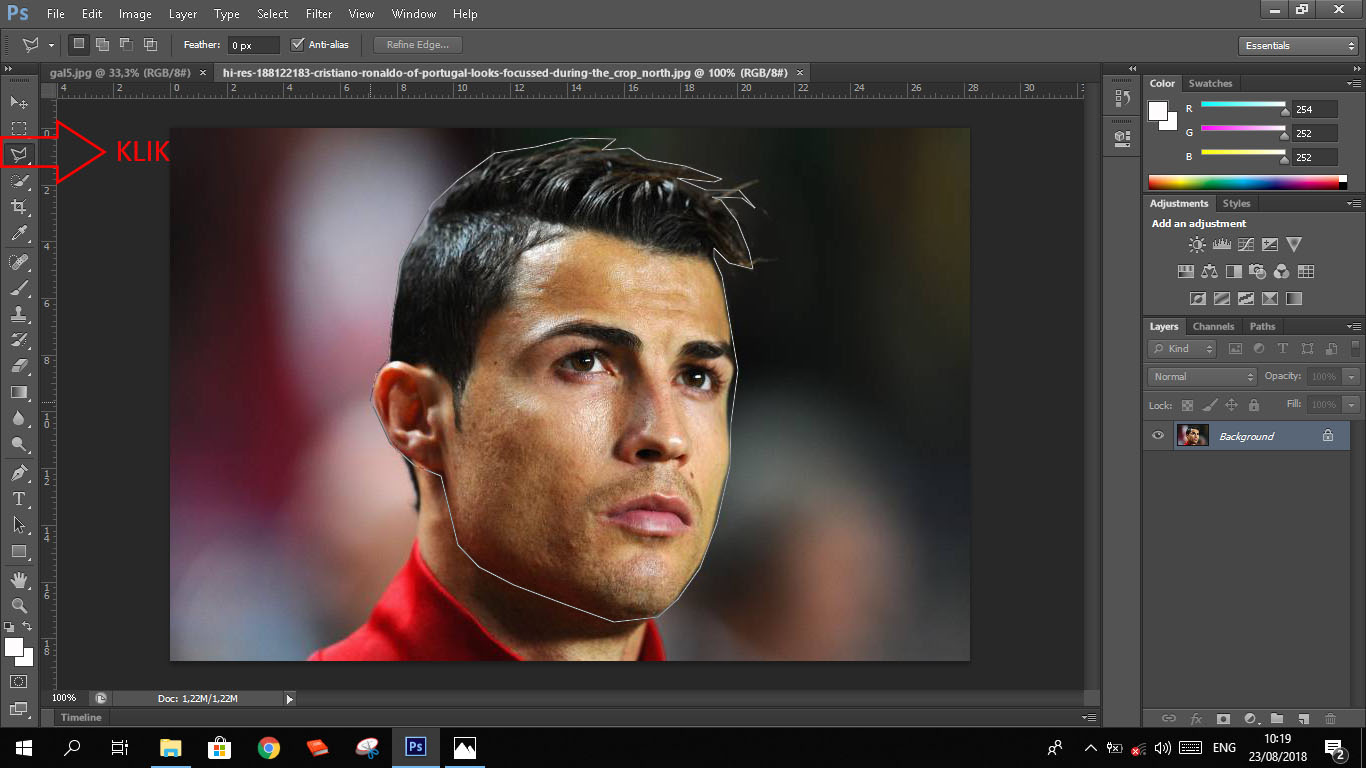Click the Delete layer trash icon
The height and width of the screenshot is (768, 1366).
coord(1330,718)
